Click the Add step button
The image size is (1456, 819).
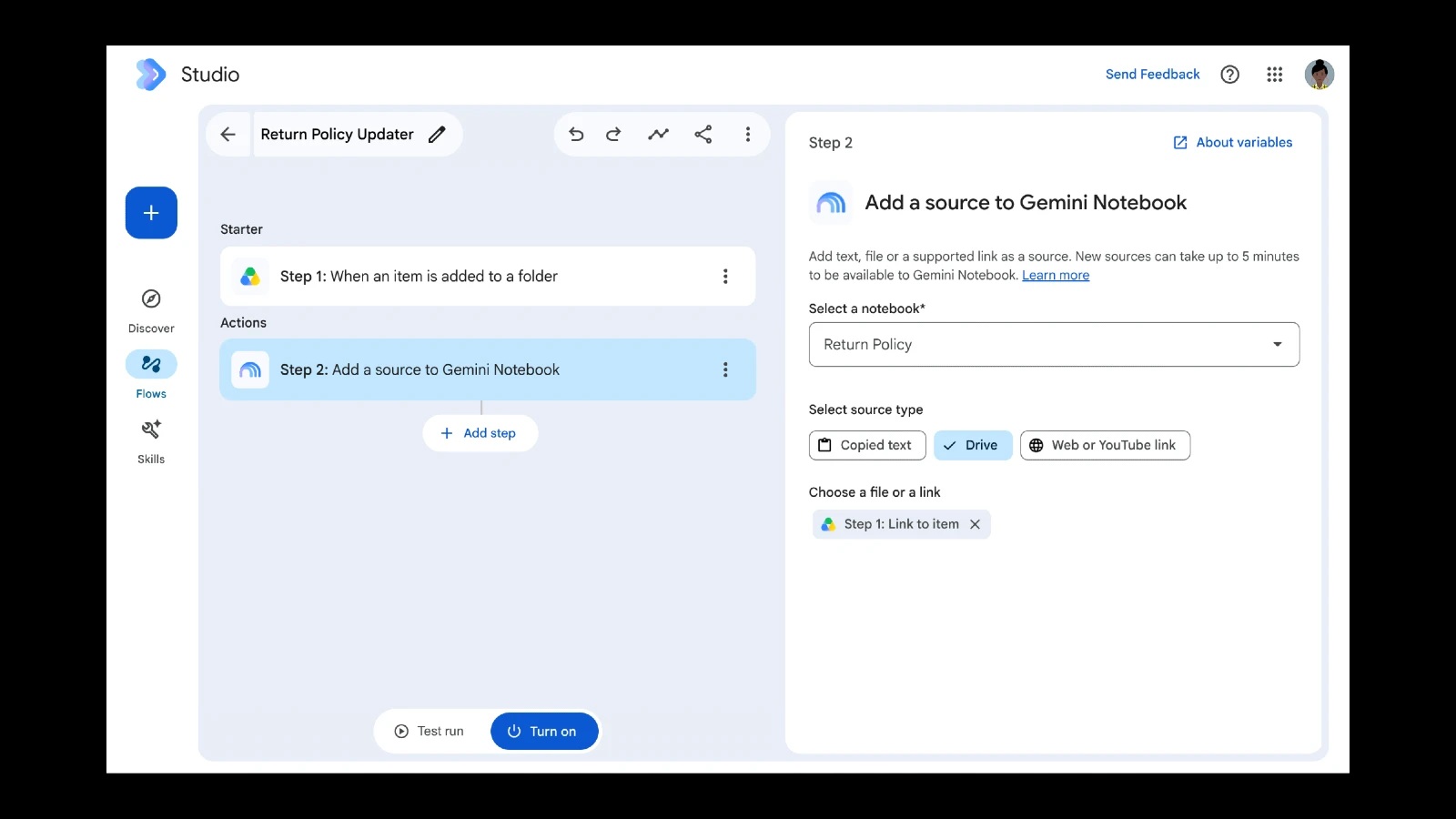coord(480,433)
